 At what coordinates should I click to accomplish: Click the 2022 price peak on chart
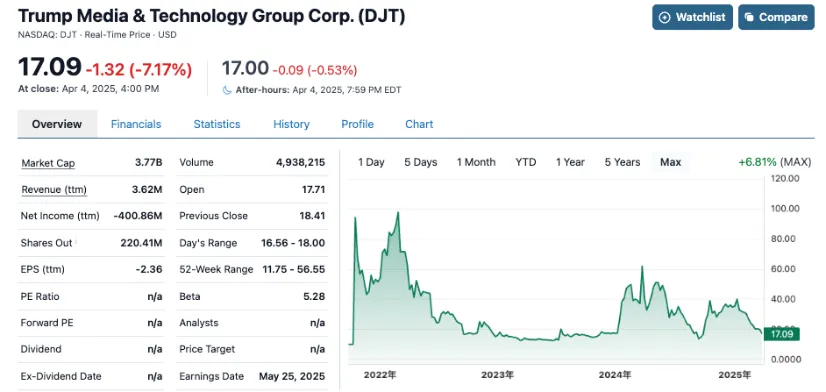398,212
